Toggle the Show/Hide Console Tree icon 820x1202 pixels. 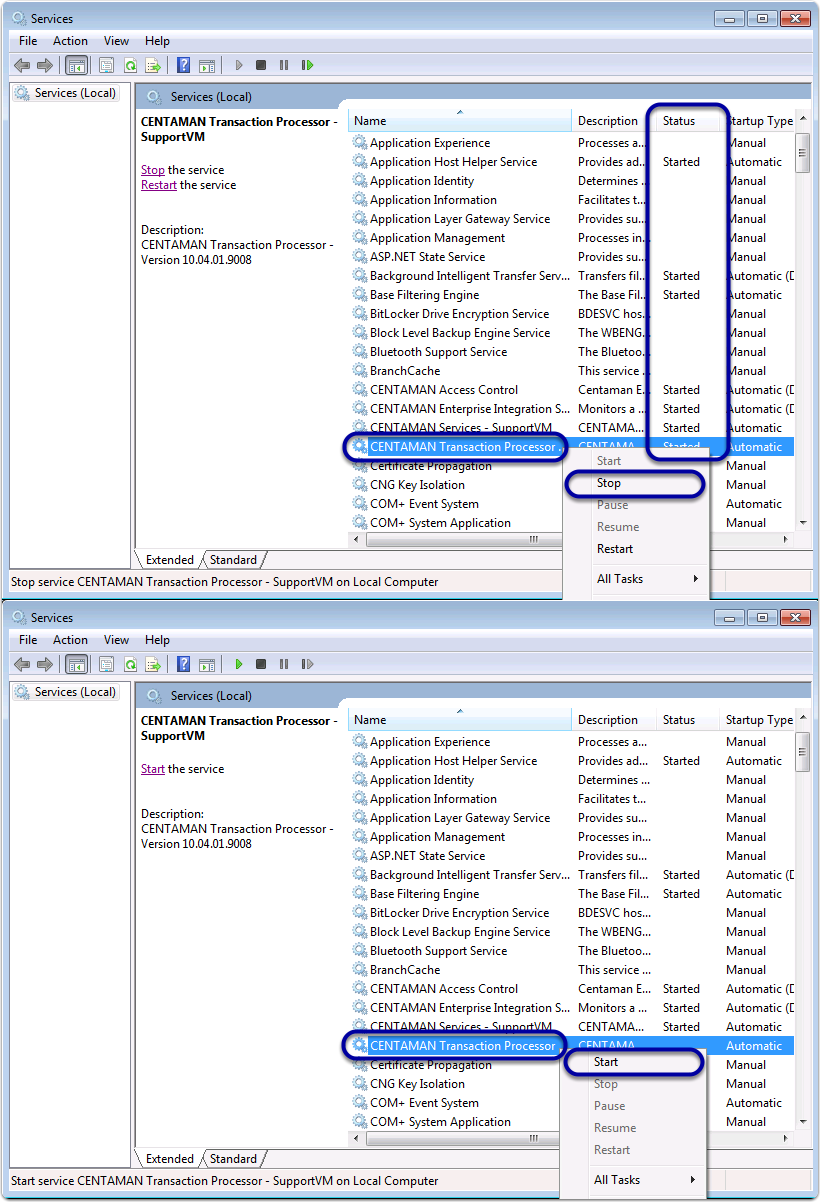75,65
